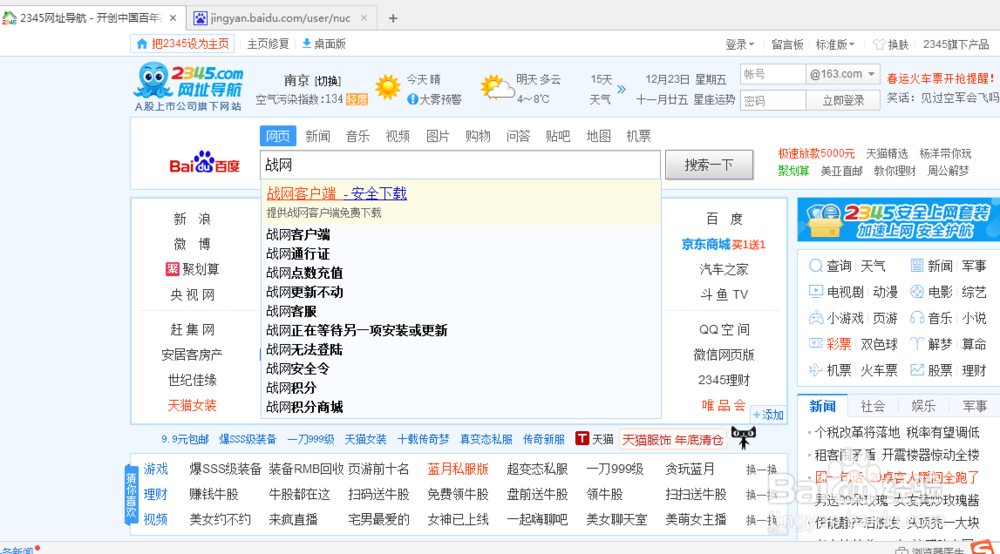
Task: Click the sunny weather icon for today
Action: click(x=388, y=87)
